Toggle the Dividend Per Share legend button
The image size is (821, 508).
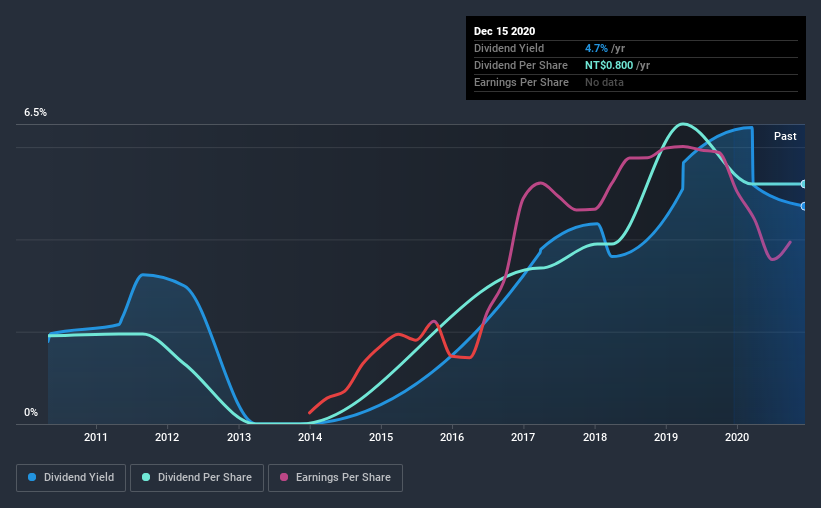(197, 478)
